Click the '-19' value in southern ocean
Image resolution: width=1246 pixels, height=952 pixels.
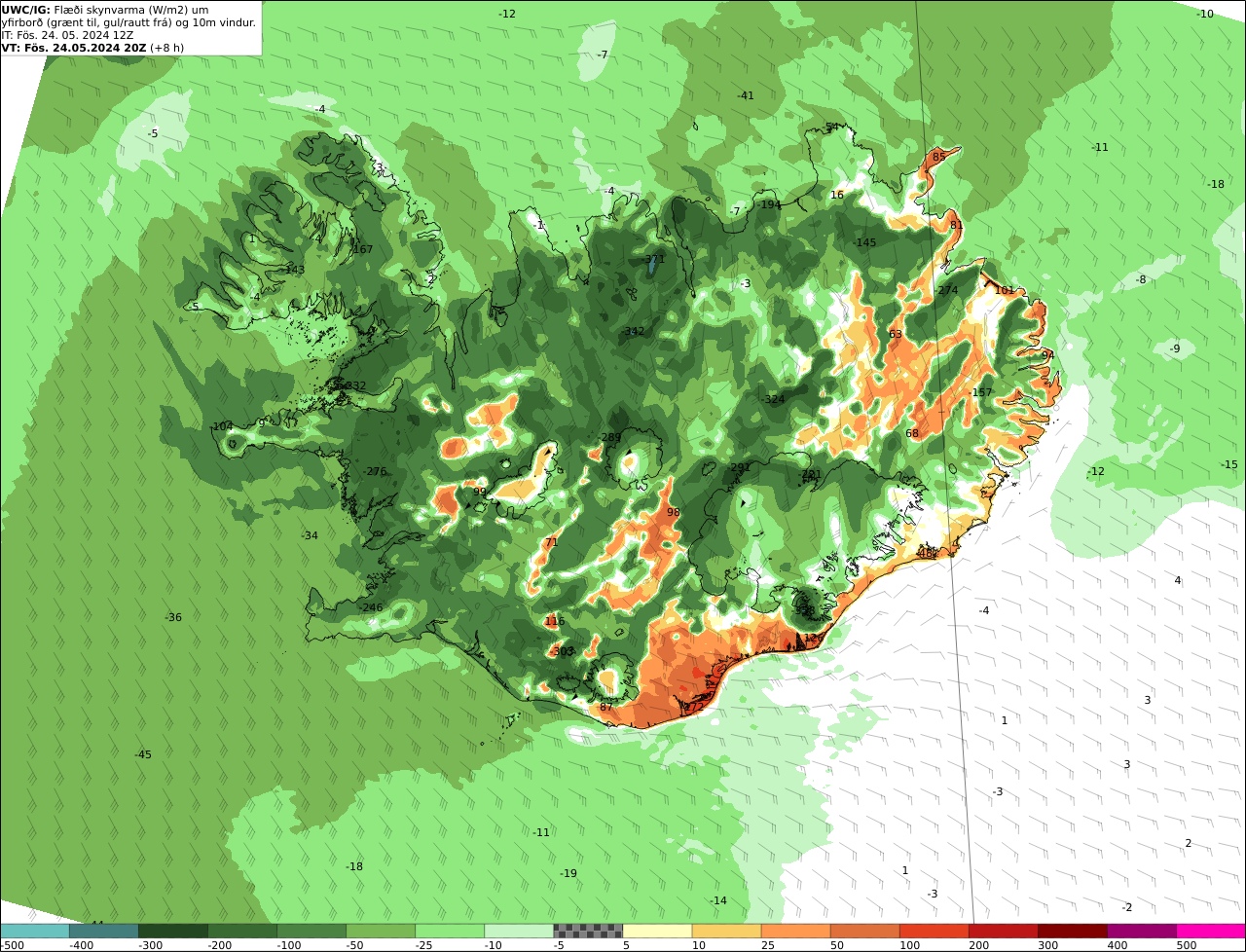pyautogui.click(x=568, y=873)
